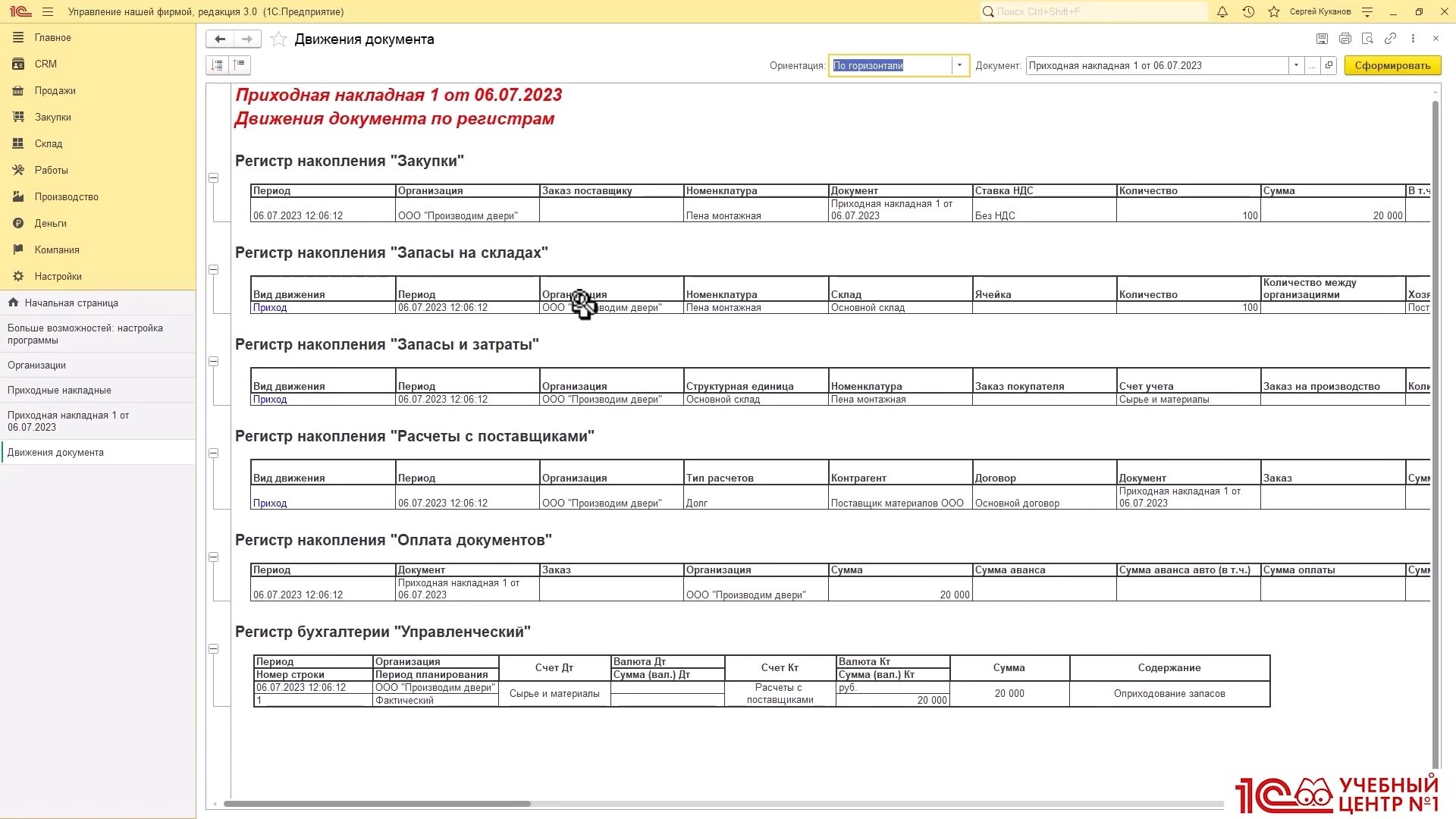Image resolution: width=1456 pixels, height=819 pixels.
Task: Collapse the "Закупки" register group
Action: tap(214, 178)
